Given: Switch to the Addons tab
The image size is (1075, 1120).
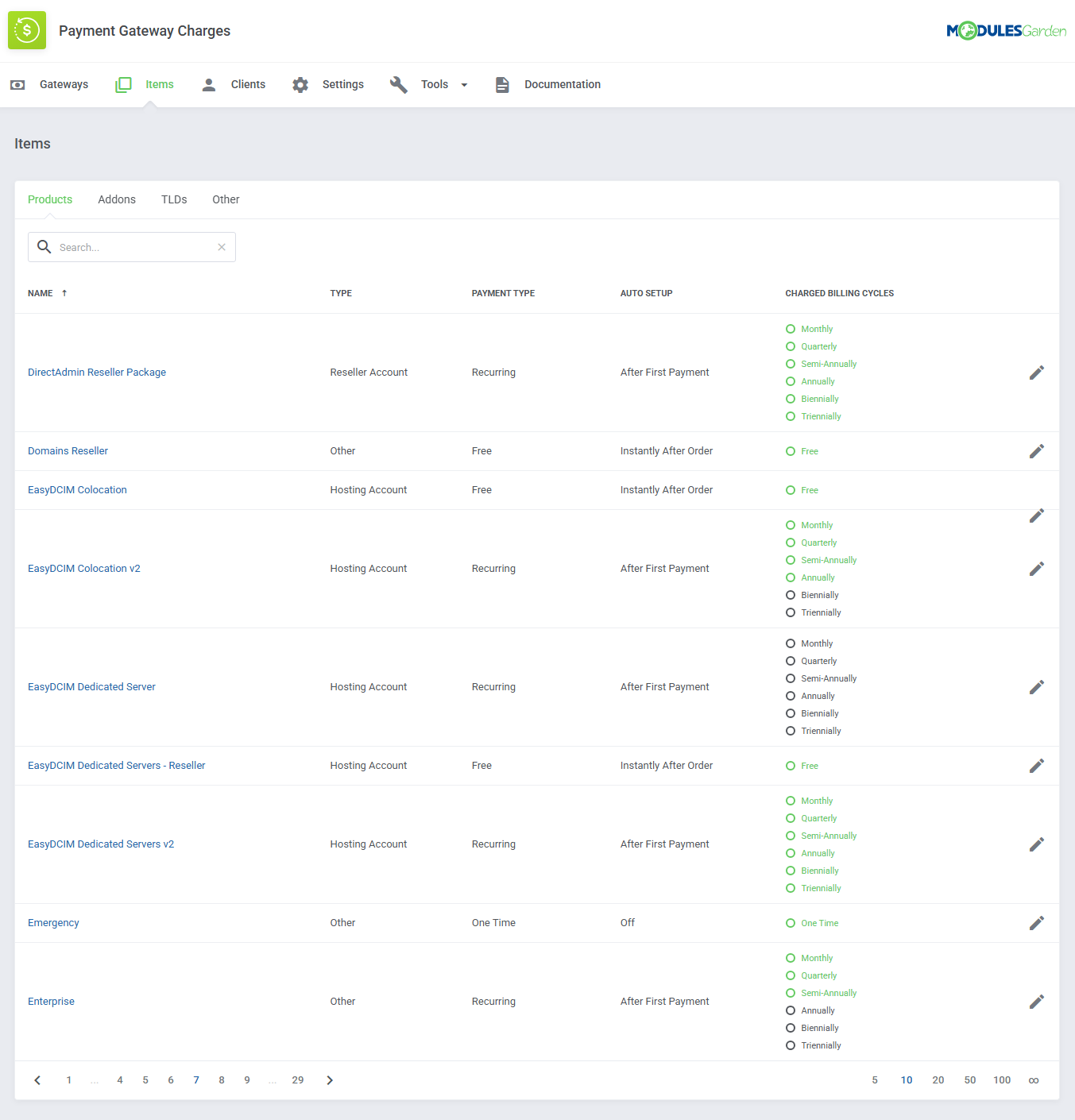Looking at the screenshot, I should pos(116,199).
